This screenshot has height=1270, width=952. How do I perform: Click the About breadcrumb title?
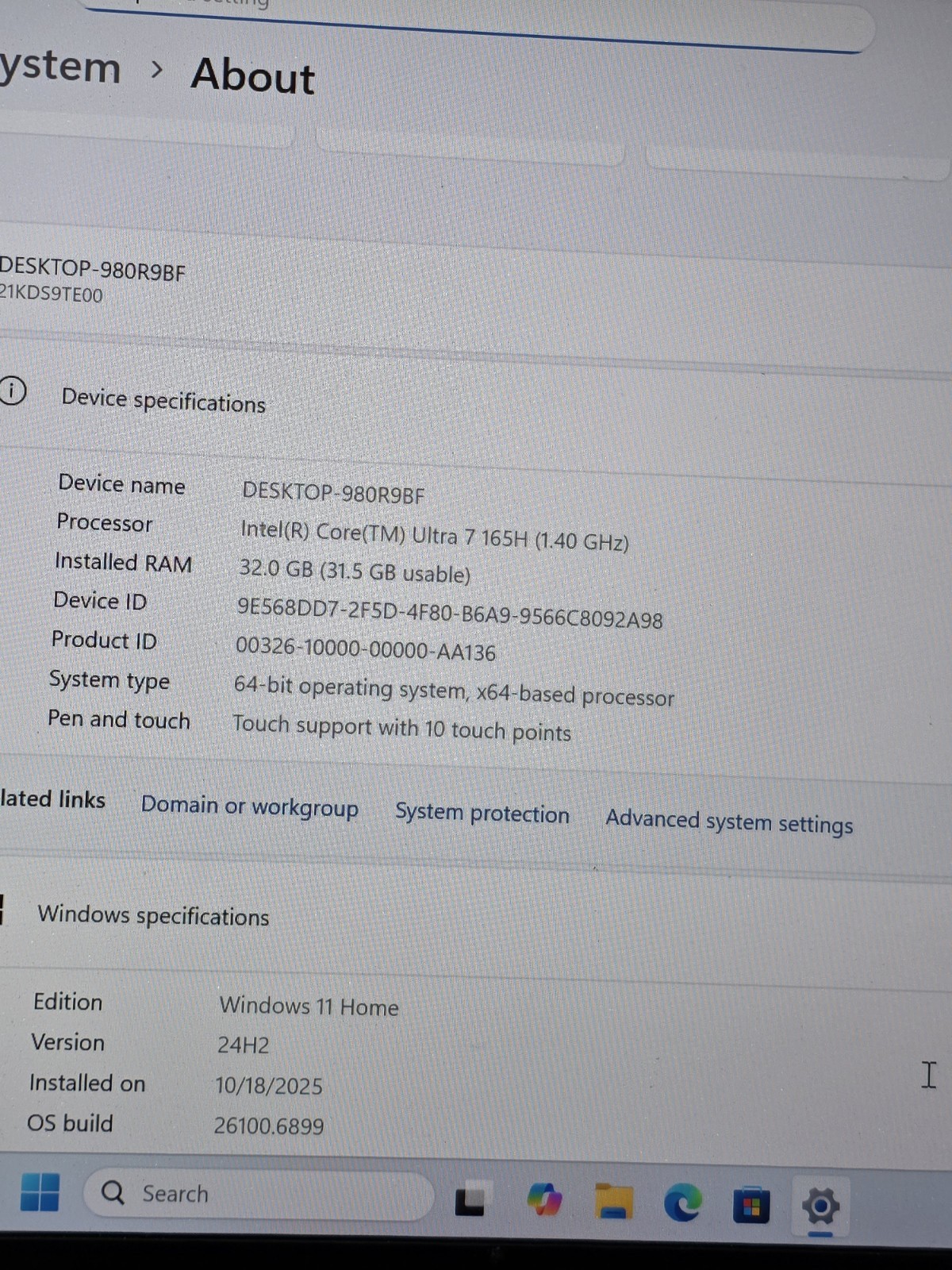[253, 76]
